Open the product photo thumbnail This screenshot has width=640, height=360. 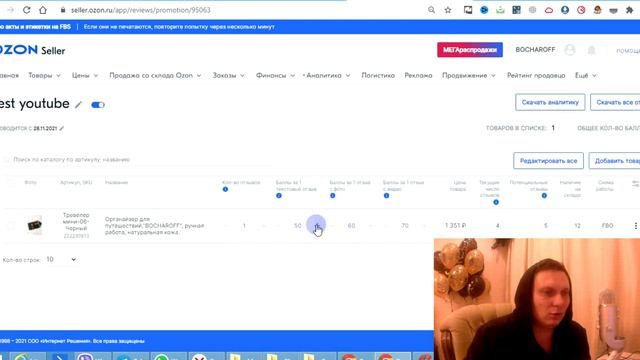(x=35, y=225)
